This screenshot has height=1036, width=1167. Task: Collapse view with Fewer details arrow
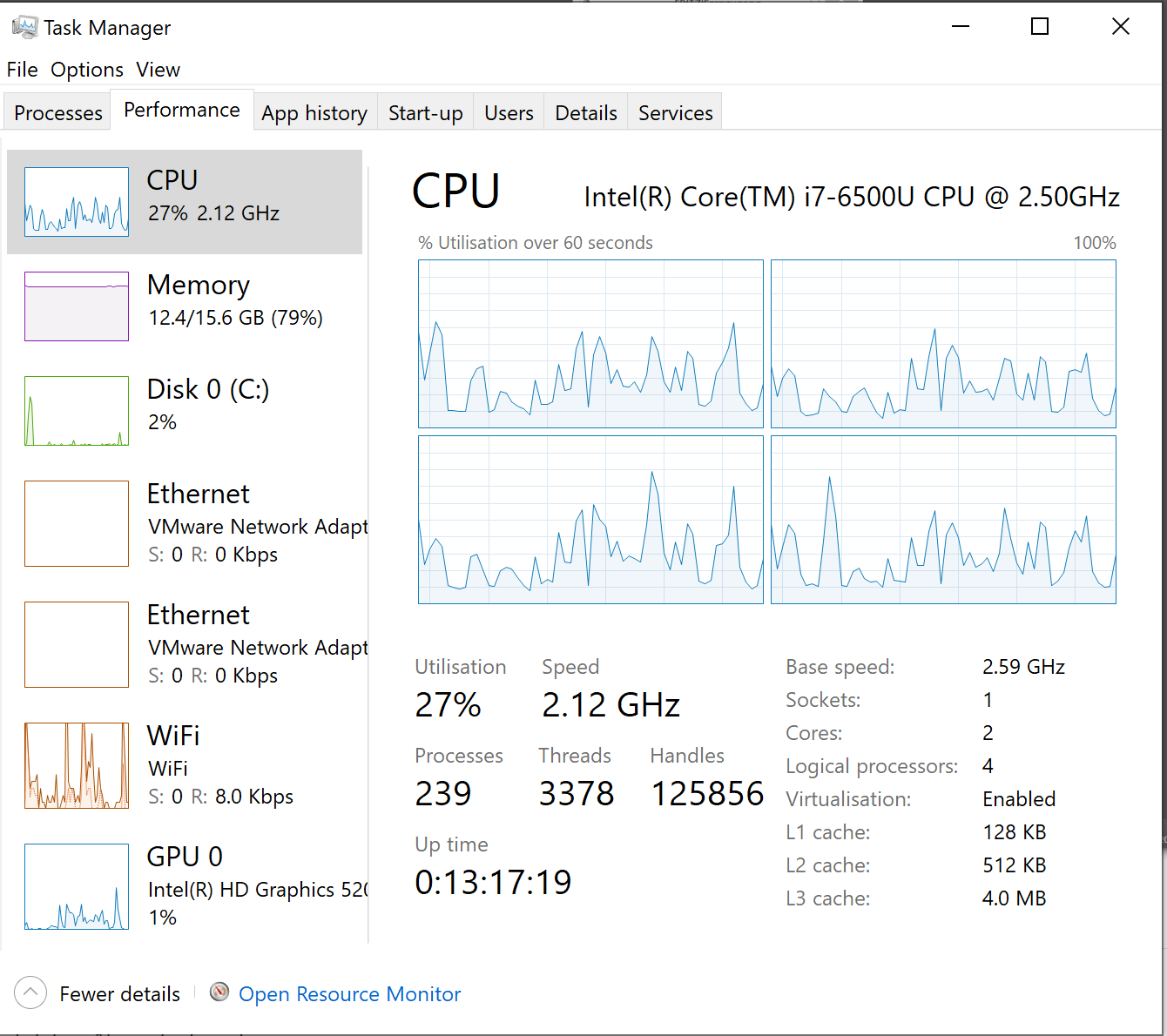click(30, 992)
